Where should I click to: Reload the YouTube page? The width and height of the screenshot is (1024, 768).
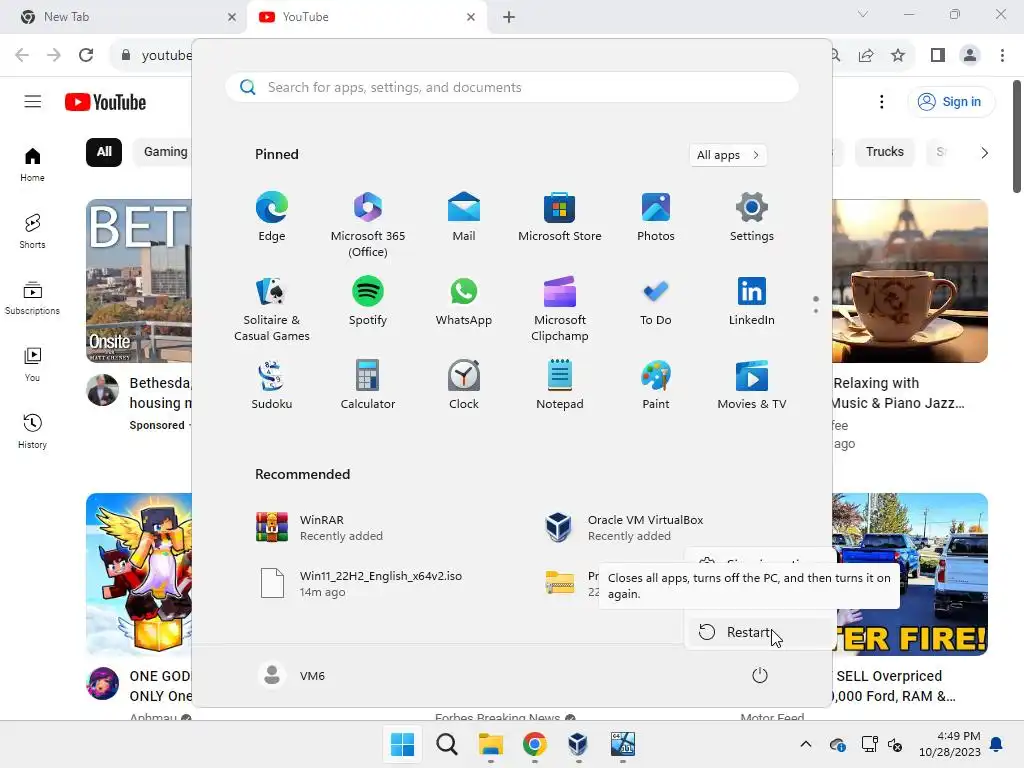pos(86,55)
